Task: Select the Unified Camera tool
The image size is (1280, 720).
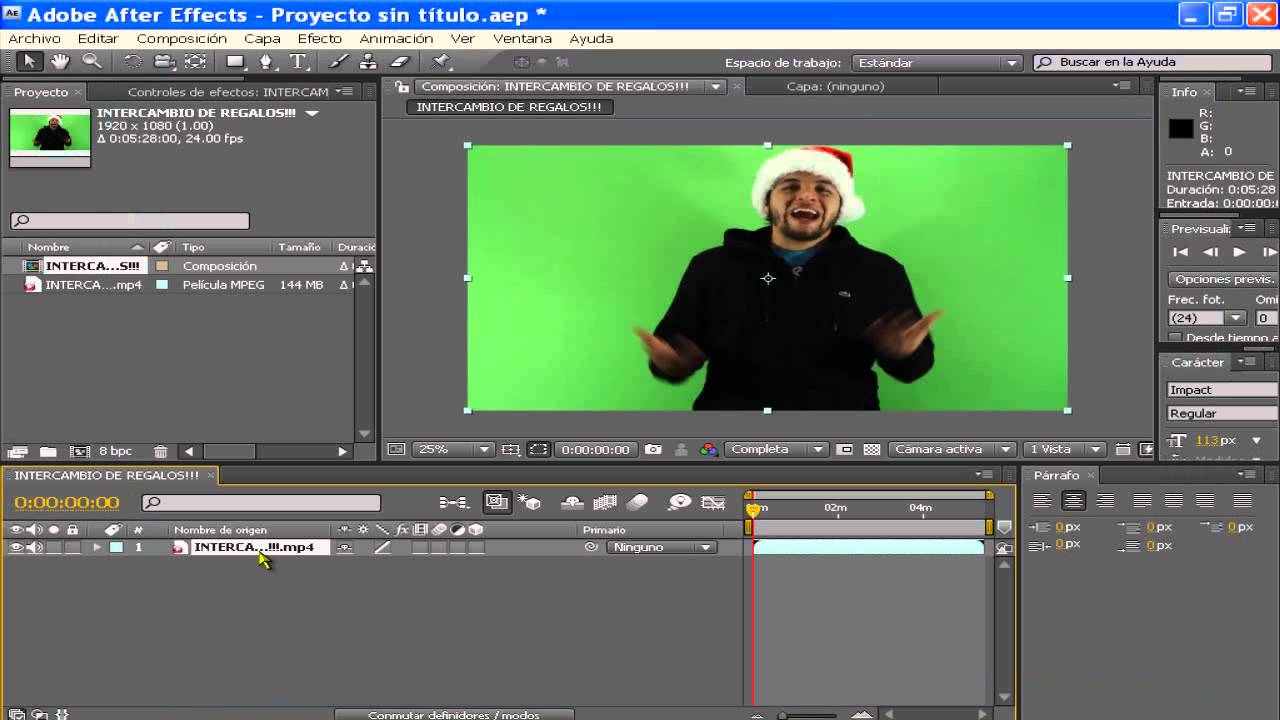Action: (x=164, y=62)
